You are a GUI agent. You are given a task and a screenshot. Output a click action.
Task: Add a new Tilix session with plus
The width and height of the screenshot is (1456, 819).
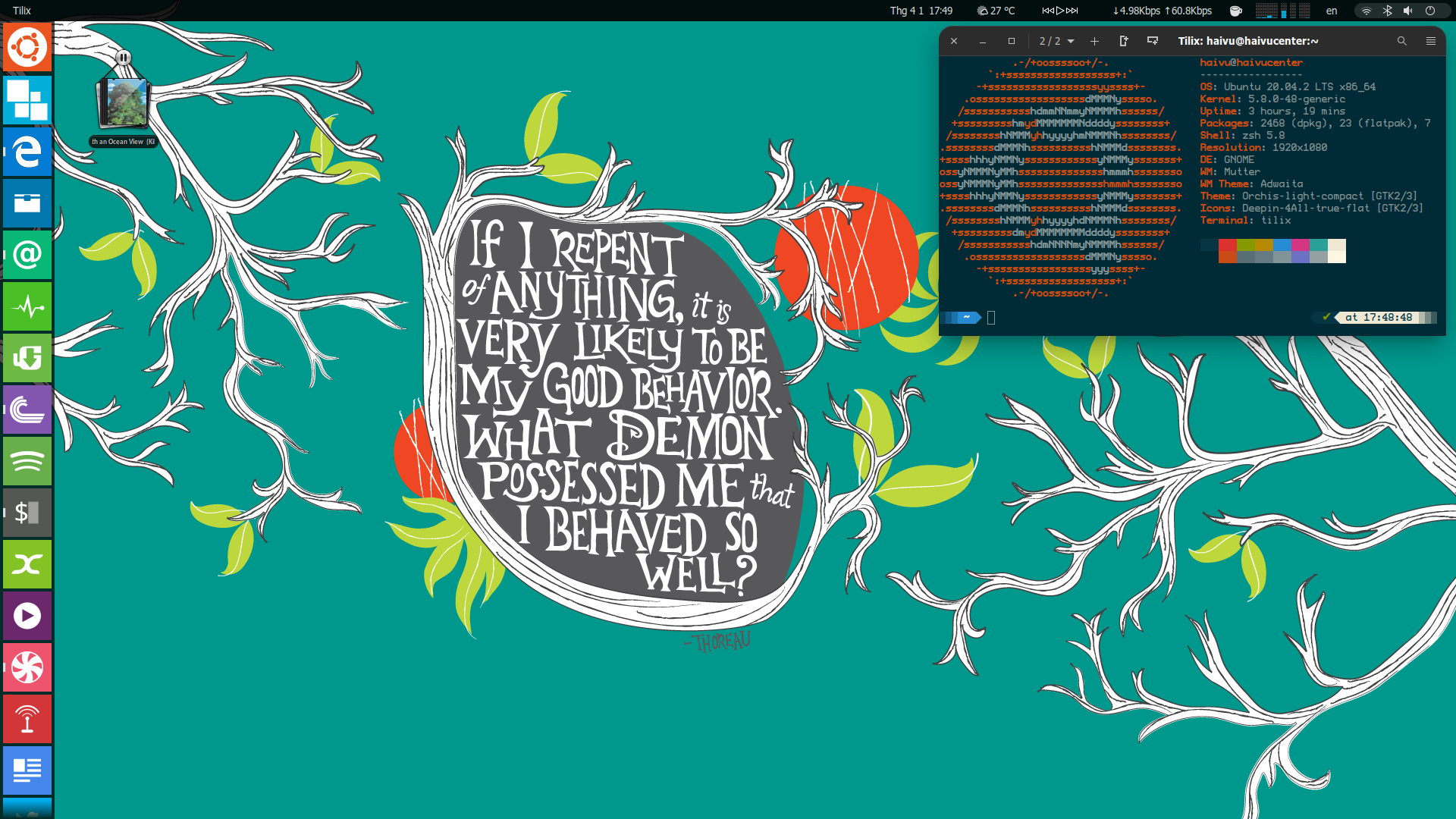1094,41
